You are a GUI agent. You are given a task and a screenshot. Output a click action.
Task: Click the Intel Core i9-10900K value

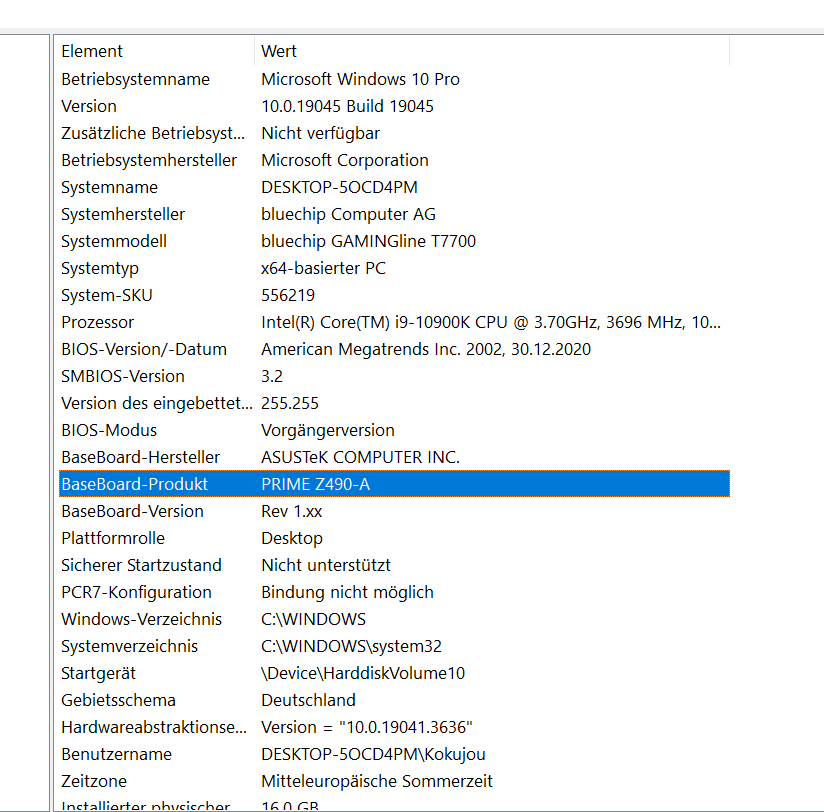point(491,322)
